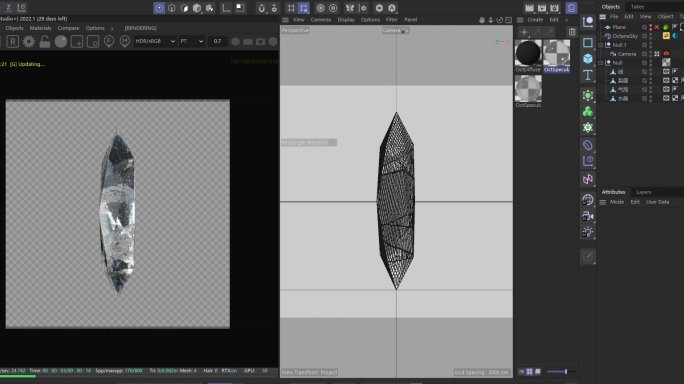Open Materials menu in Live Viewer

pos(40,28)
